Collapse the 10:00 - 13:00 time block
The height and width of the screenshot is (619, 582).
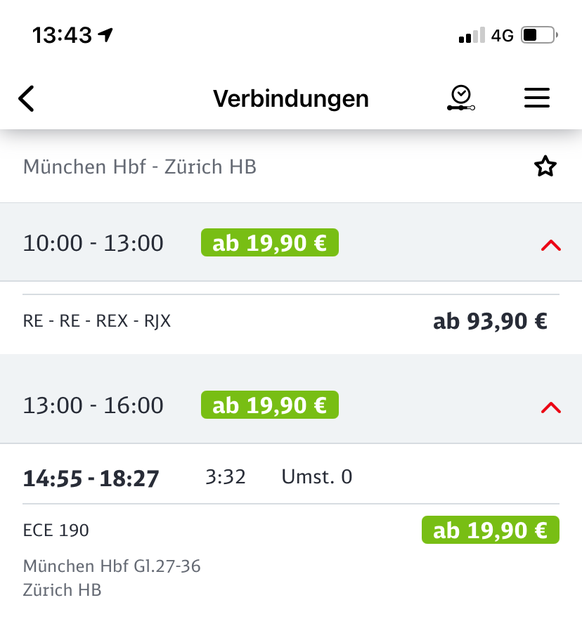click(x=551, y=245)
